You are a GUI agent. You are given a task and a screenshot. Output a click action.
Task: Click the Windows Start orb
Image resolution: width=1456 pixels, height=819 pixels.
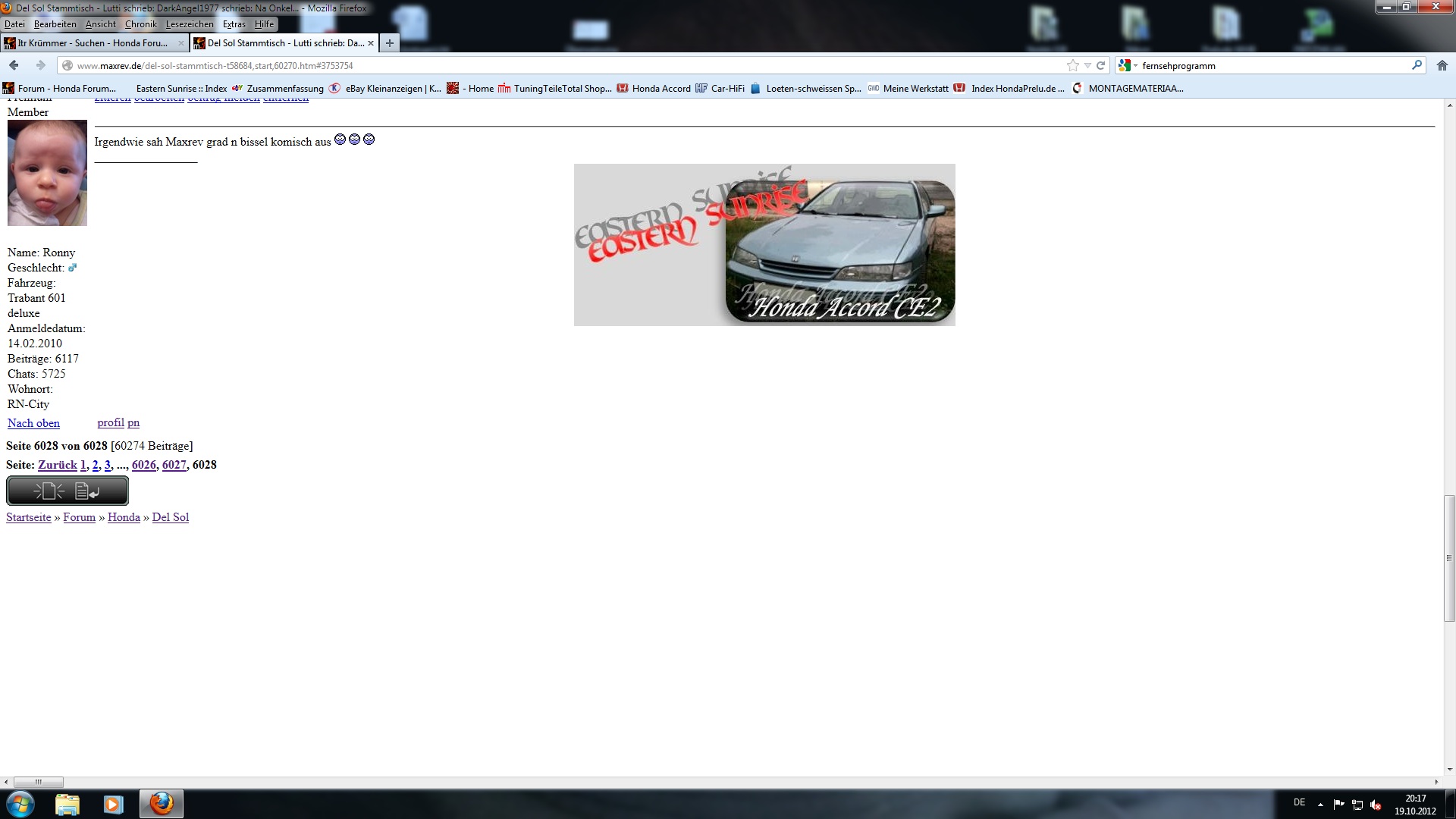point(20,804)
